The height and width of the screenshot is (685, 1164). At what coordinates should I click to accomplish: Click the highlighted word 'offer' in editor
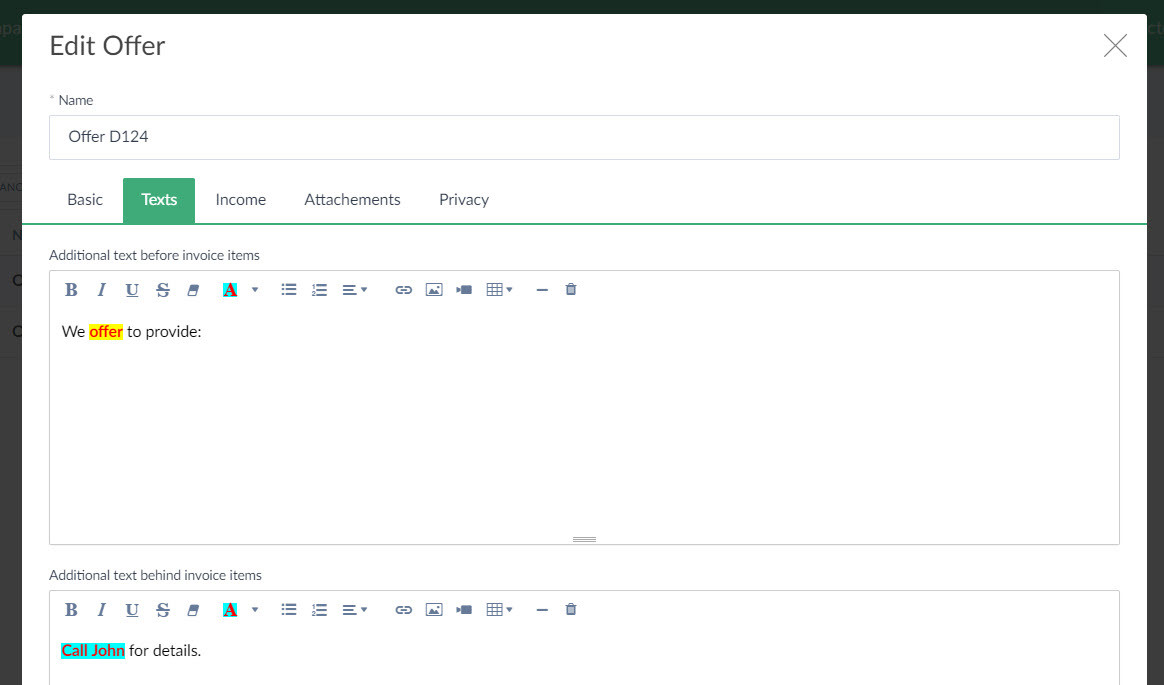(105, 332)
